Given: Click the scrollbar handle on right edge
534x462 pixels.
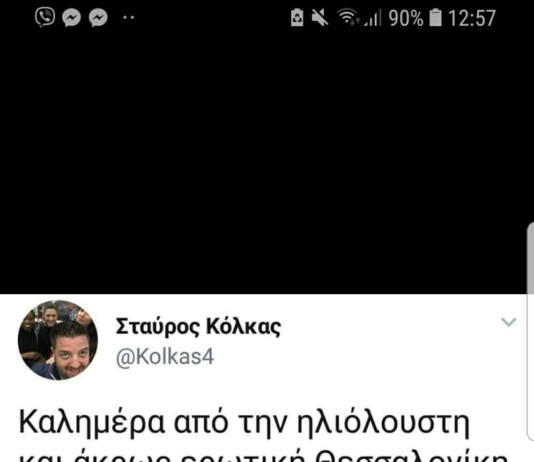Looking at the screenshot, I should coord(531,334).
